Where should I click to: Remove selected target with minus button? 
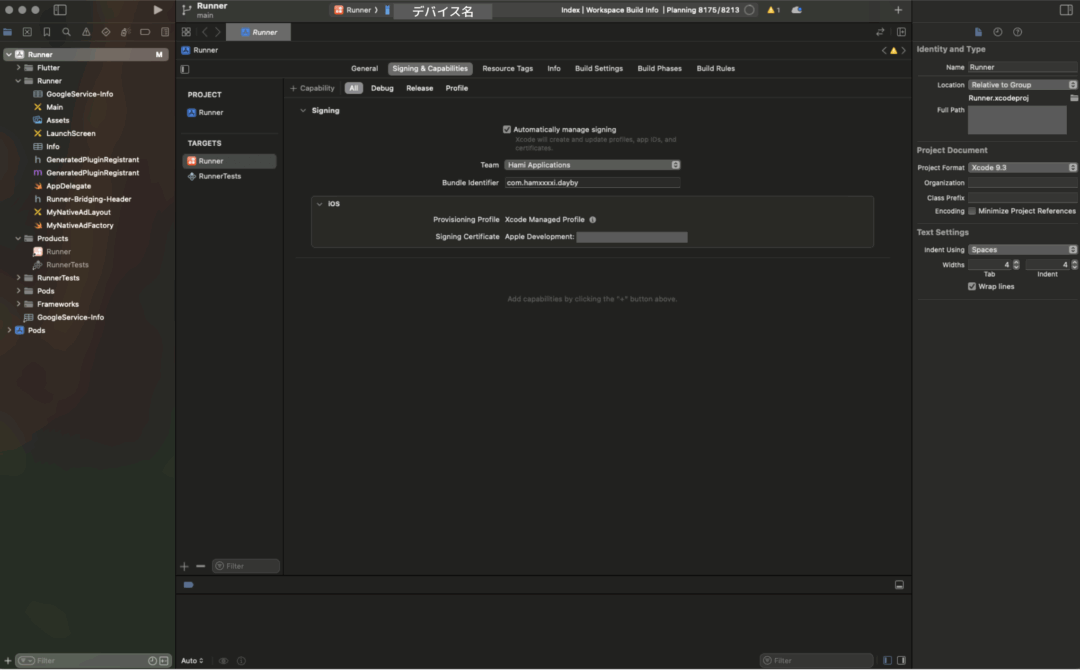(200, 566)
